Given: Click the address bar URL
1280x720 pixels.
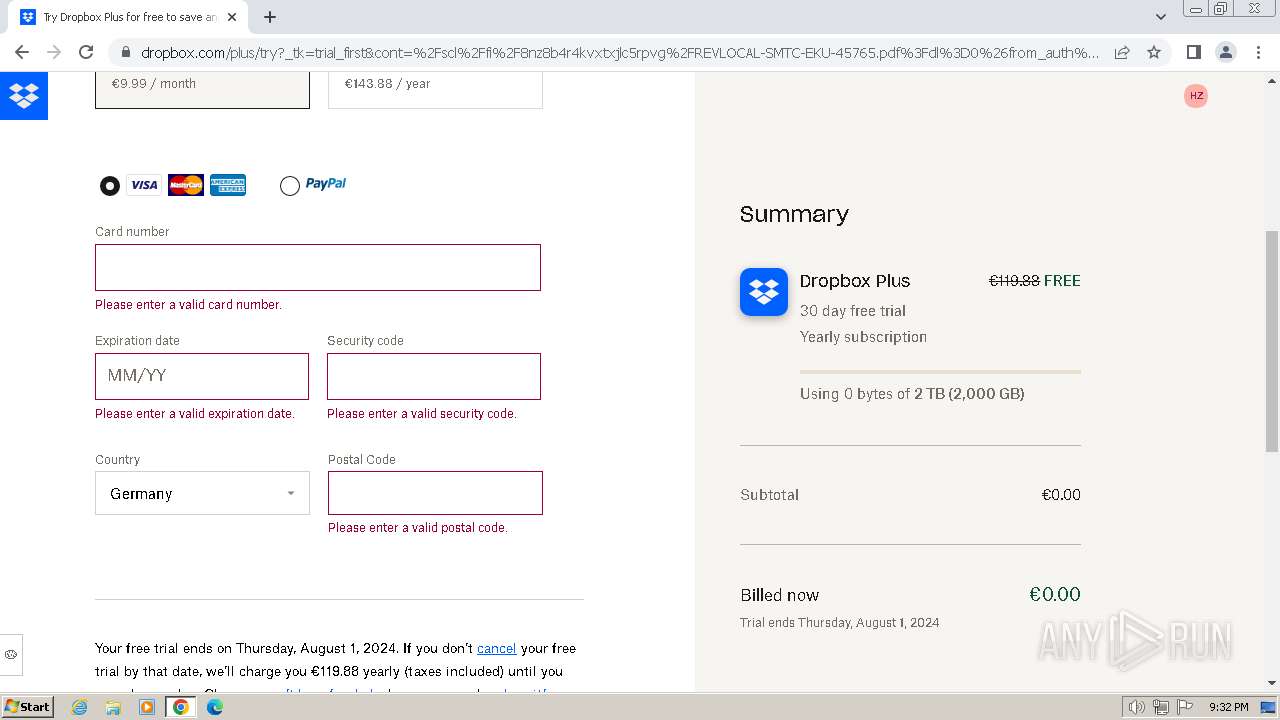Looking at the screenshot, I should (620, 52).
